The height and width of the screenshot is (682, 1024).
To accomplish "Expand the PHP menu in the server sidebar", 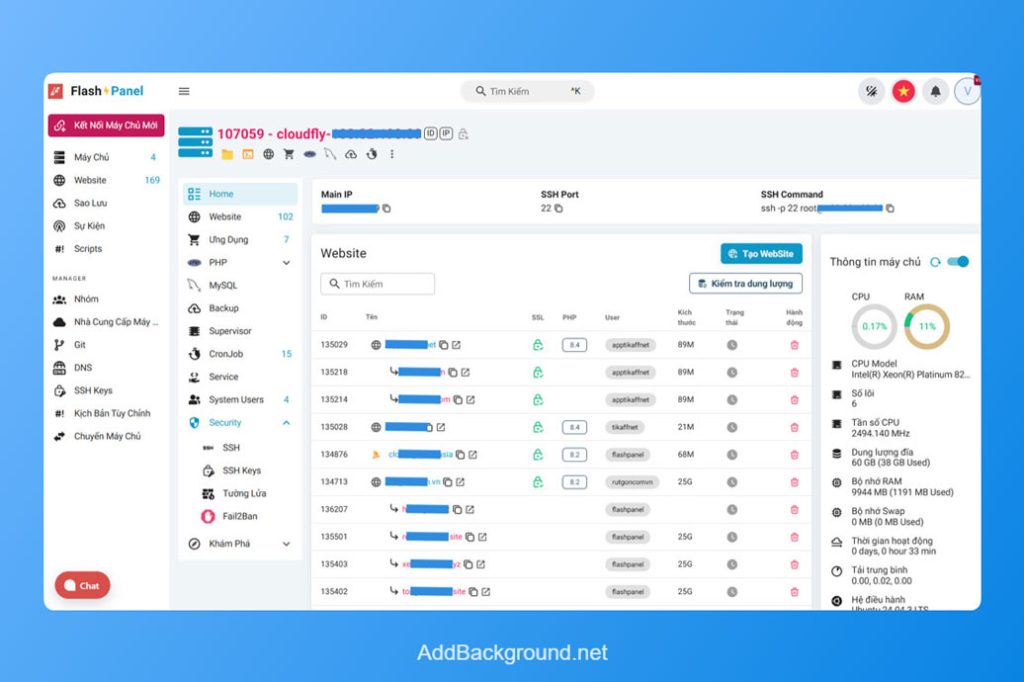I will pyautogui.click(x=238, y=262).
